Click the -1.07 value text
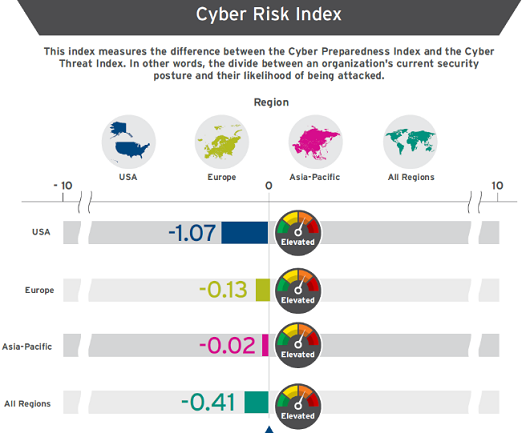The image size is (530, 433). tap(192, 233)
